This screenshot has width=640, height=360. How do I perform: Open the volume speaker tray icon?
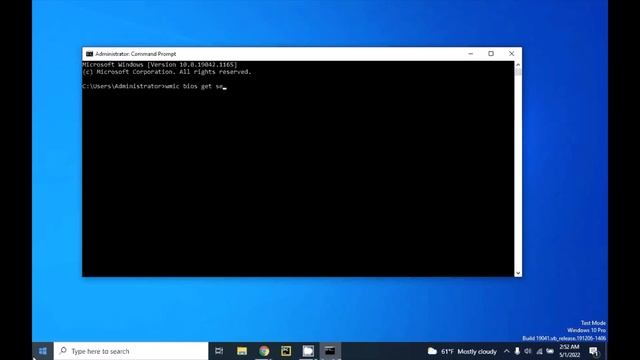528,351
